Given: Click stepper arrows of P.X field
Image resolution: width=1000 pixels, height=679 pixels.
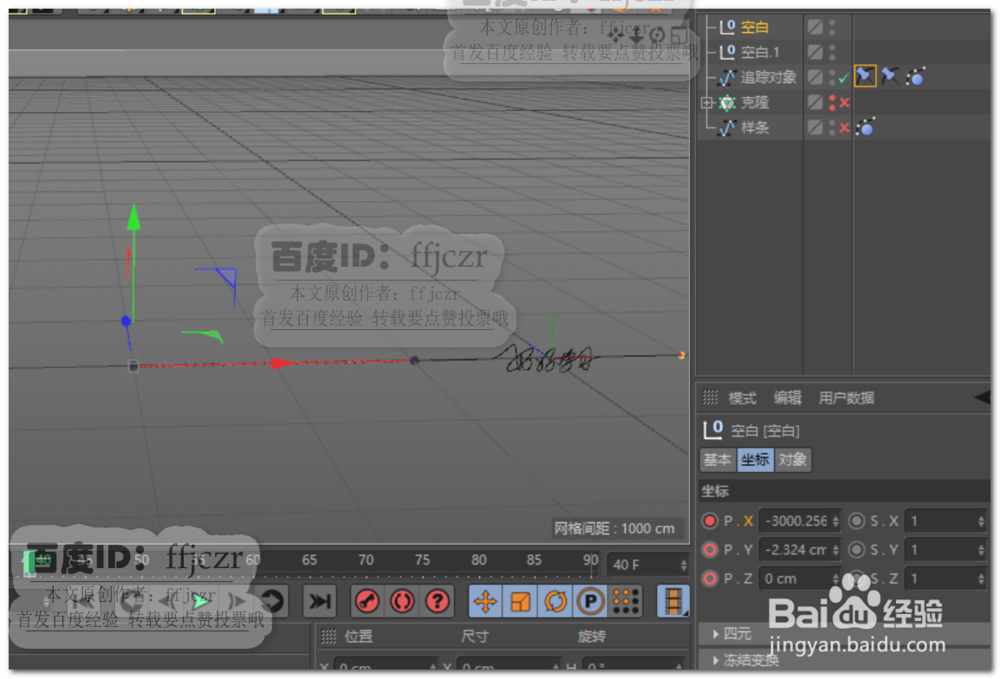Looking at the screenshot, I should point(835,521).
